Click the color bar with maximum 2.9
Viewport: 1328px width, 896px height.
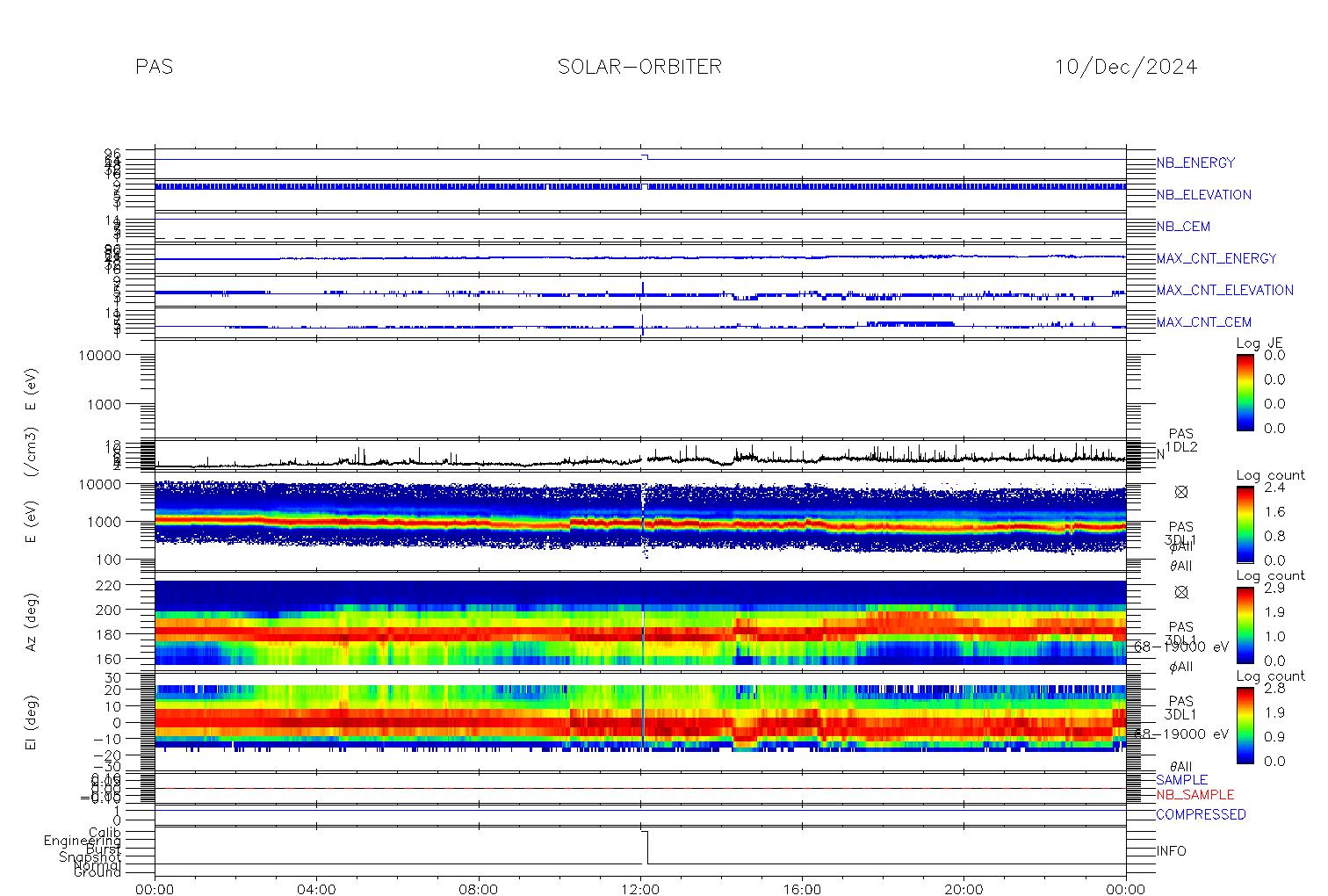(1245, 625)
